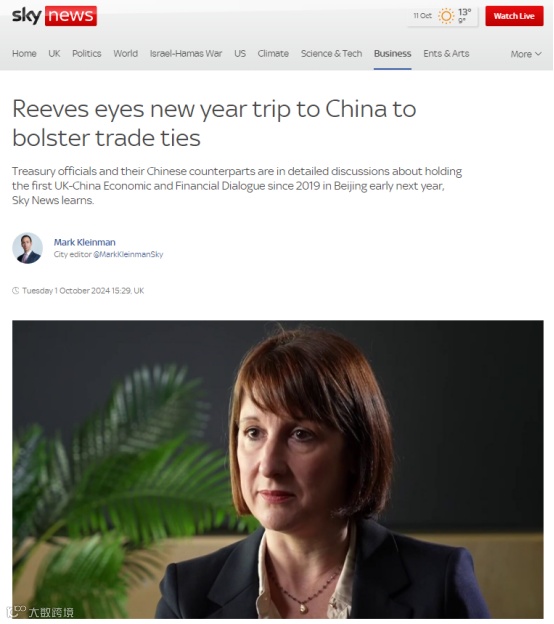Expand the More navigation dropdown
Image resolution: width=554 pixels, height=624 pixels.
526,54
